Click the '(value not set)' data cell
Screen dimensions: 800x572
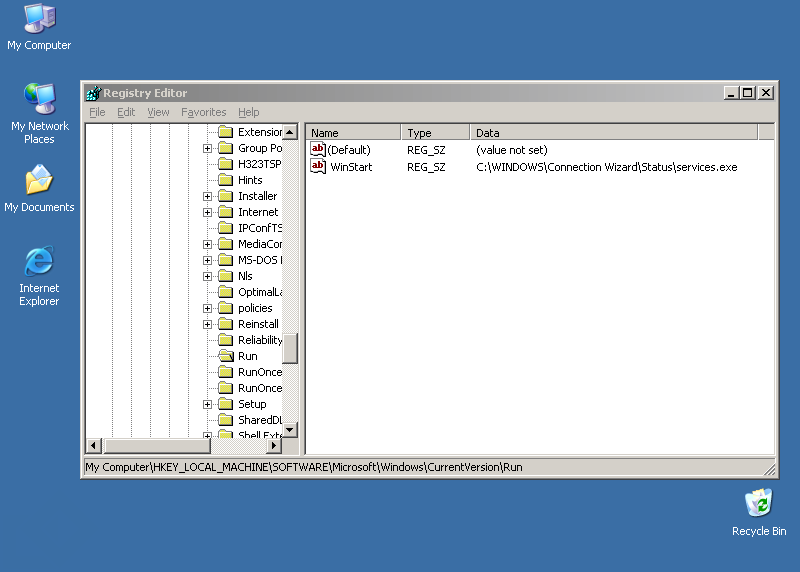[x=512, y=150]
